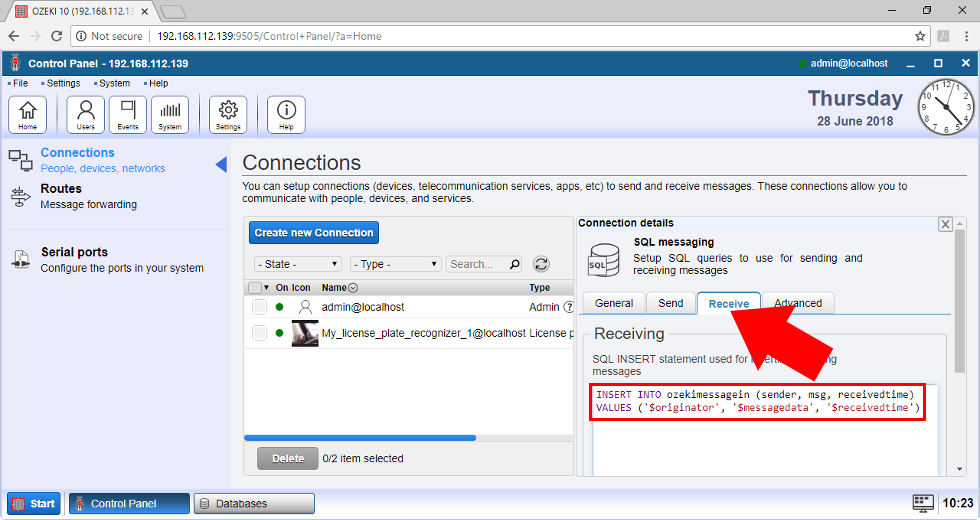Image resolution: width=980 pixels, height=520 pixels.
Task: Expand the State filter dropdown
Action: coord(298,264)
